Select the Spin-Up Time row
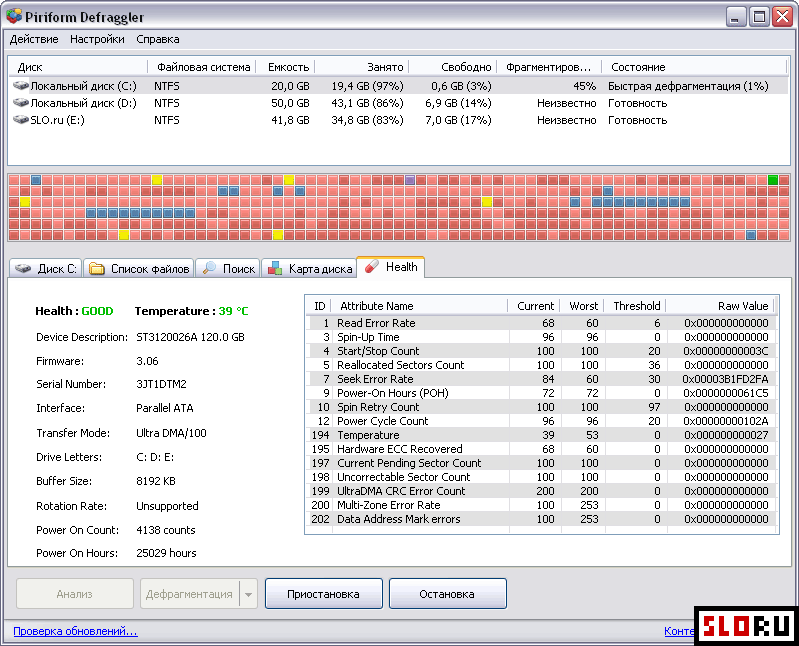 coord(542,337)
